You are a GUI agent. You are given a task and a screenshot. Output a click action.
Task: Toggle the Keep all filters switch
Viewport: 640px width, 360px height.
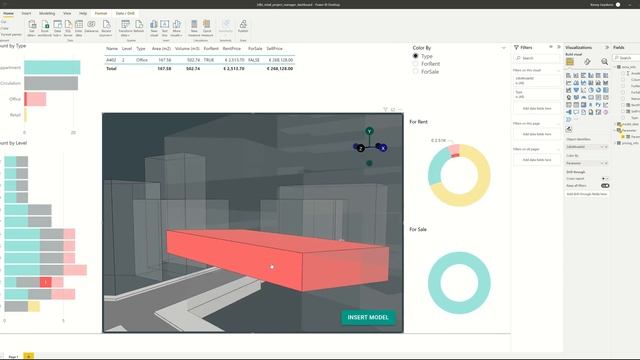(605, 186)
